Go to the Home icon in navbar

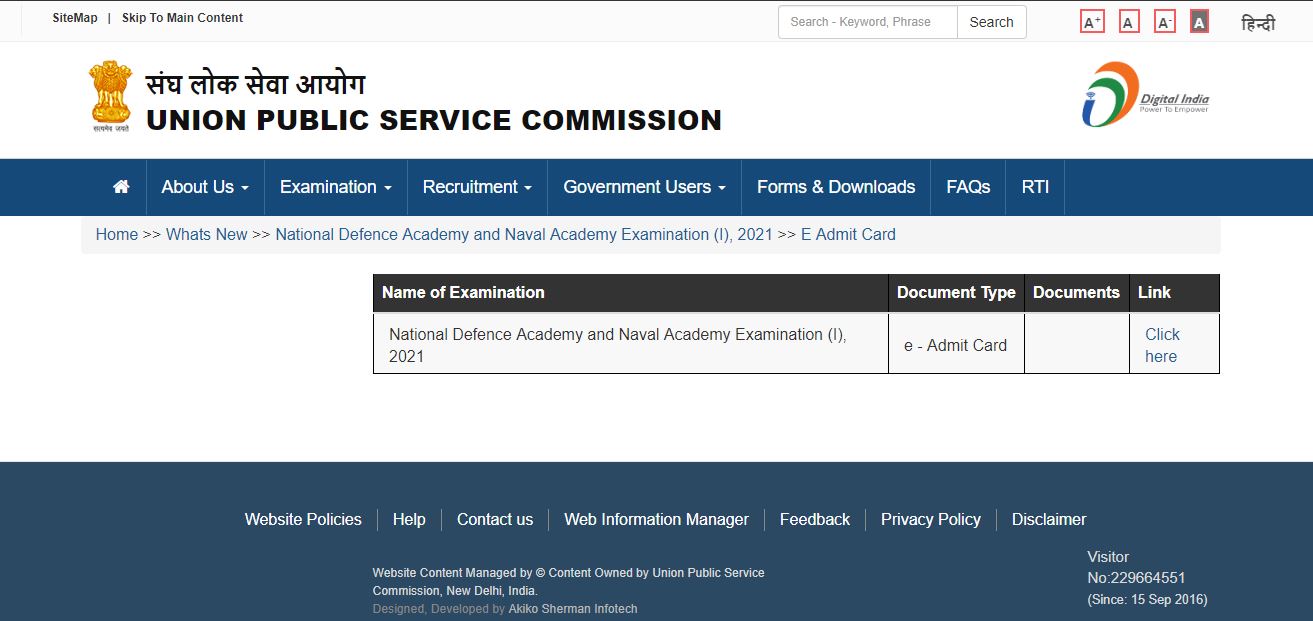(121, 187)
